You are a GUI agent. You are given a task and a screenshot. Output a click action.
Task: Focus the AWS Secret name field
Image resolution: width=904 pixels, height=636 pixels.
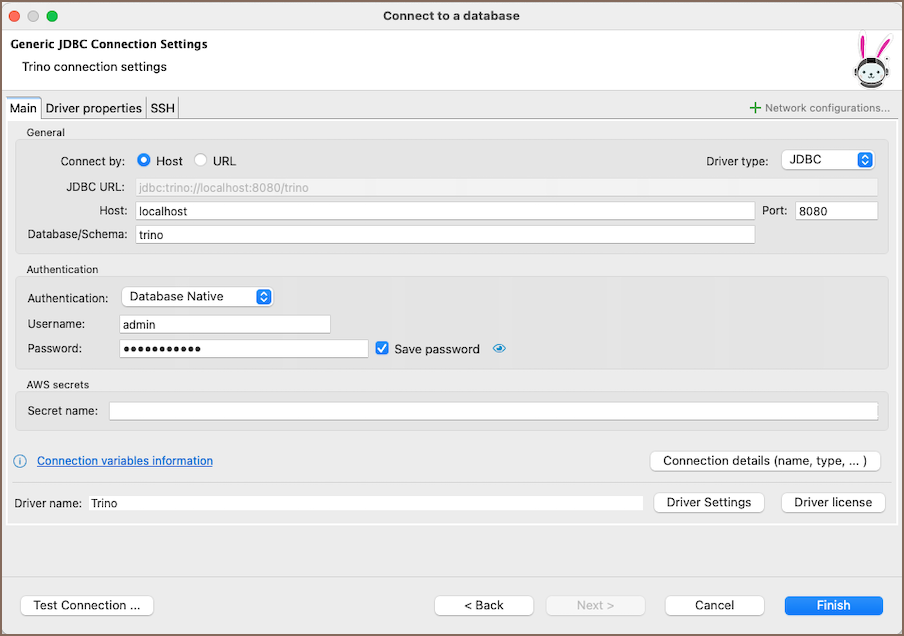point(493,411)
